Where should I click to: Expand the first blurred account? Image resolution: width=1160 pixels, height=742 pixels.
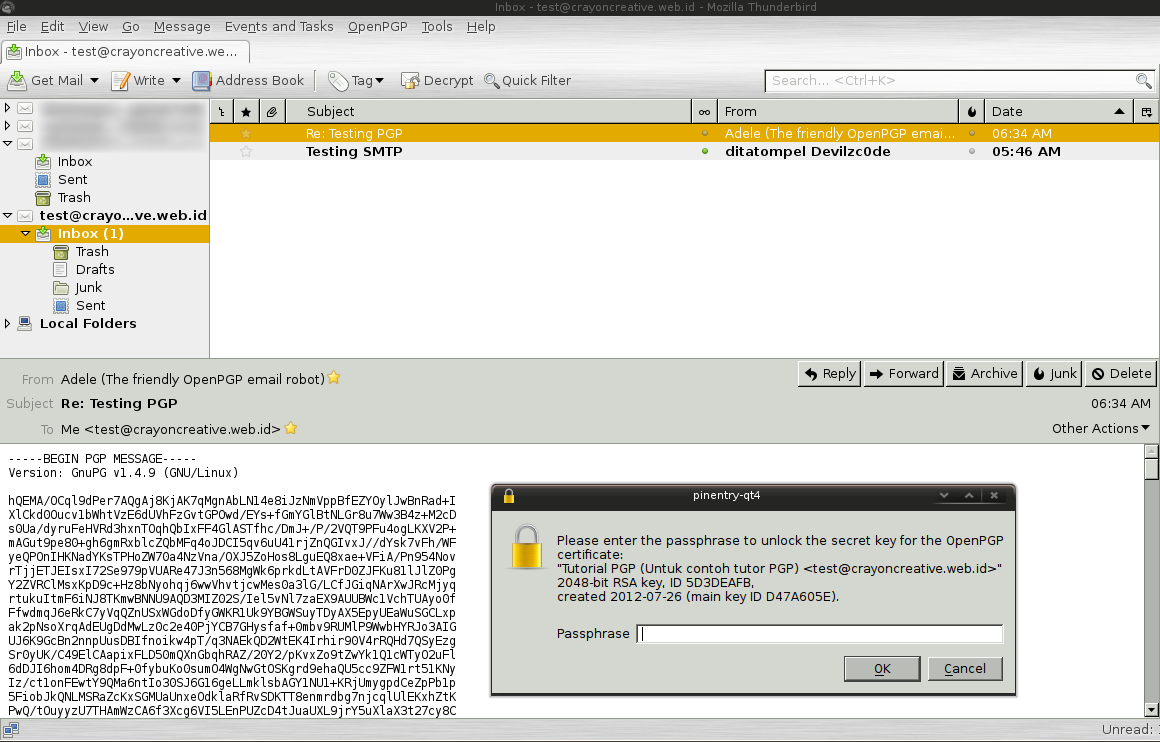click(x=7, y=108)
